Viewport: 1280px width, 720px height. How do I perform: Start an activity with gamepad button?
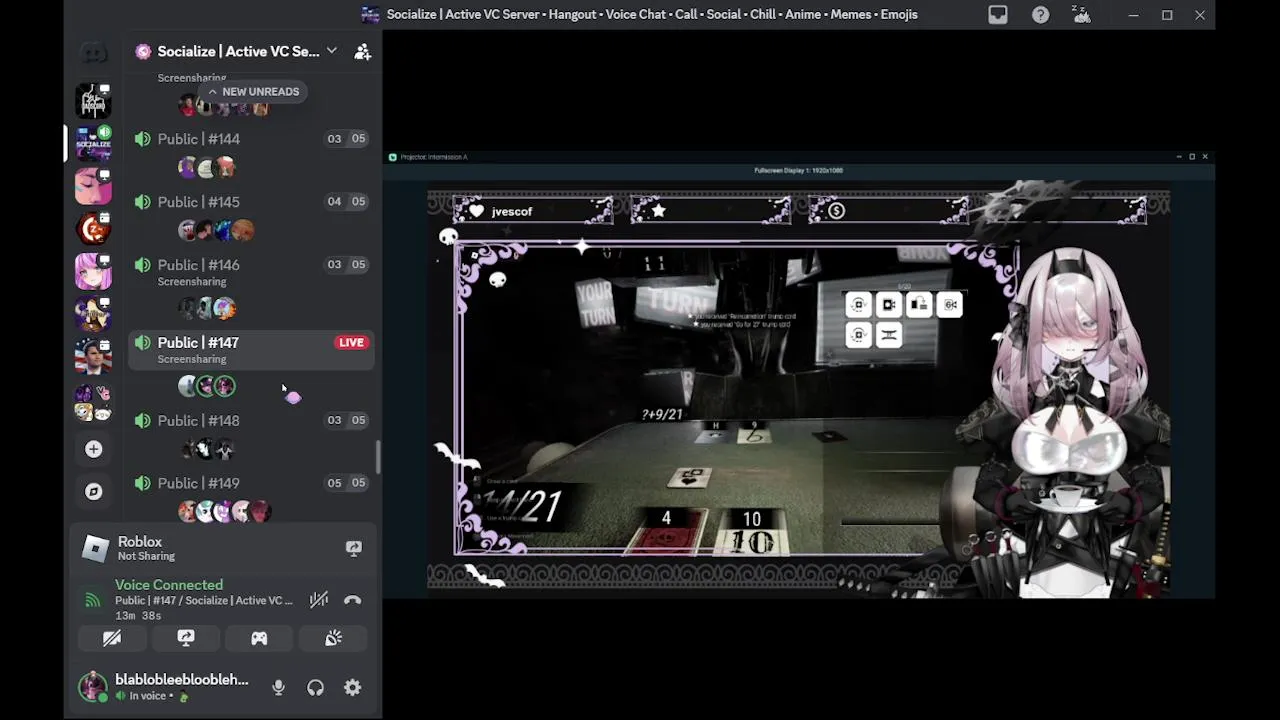pos(259,638)
